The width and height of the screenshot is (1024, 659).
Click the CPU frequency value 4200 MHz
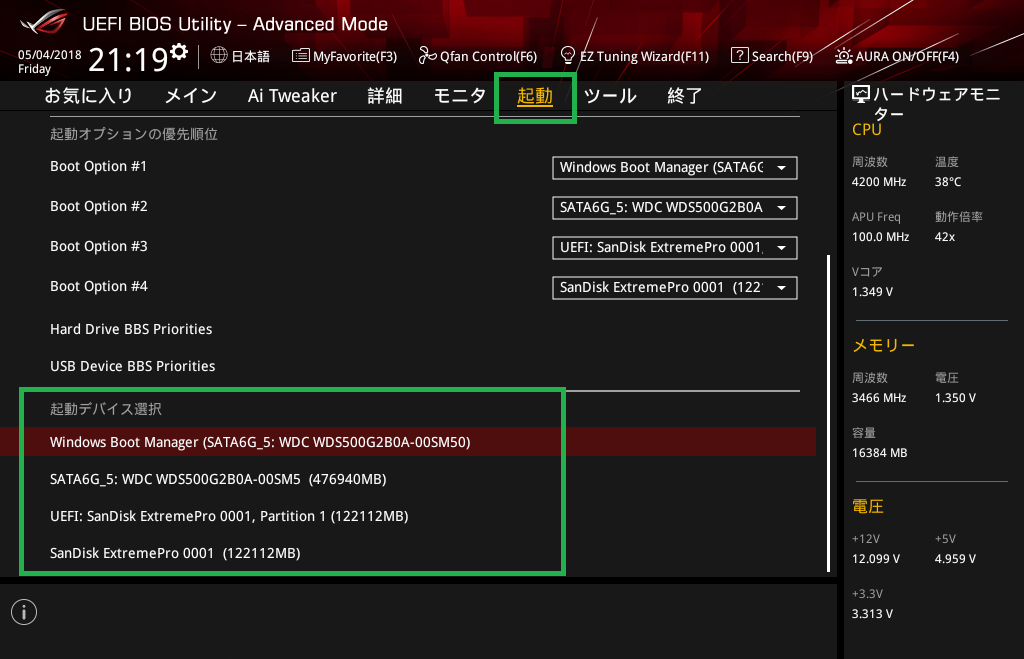pyautogui.click(x=879, y=182)
